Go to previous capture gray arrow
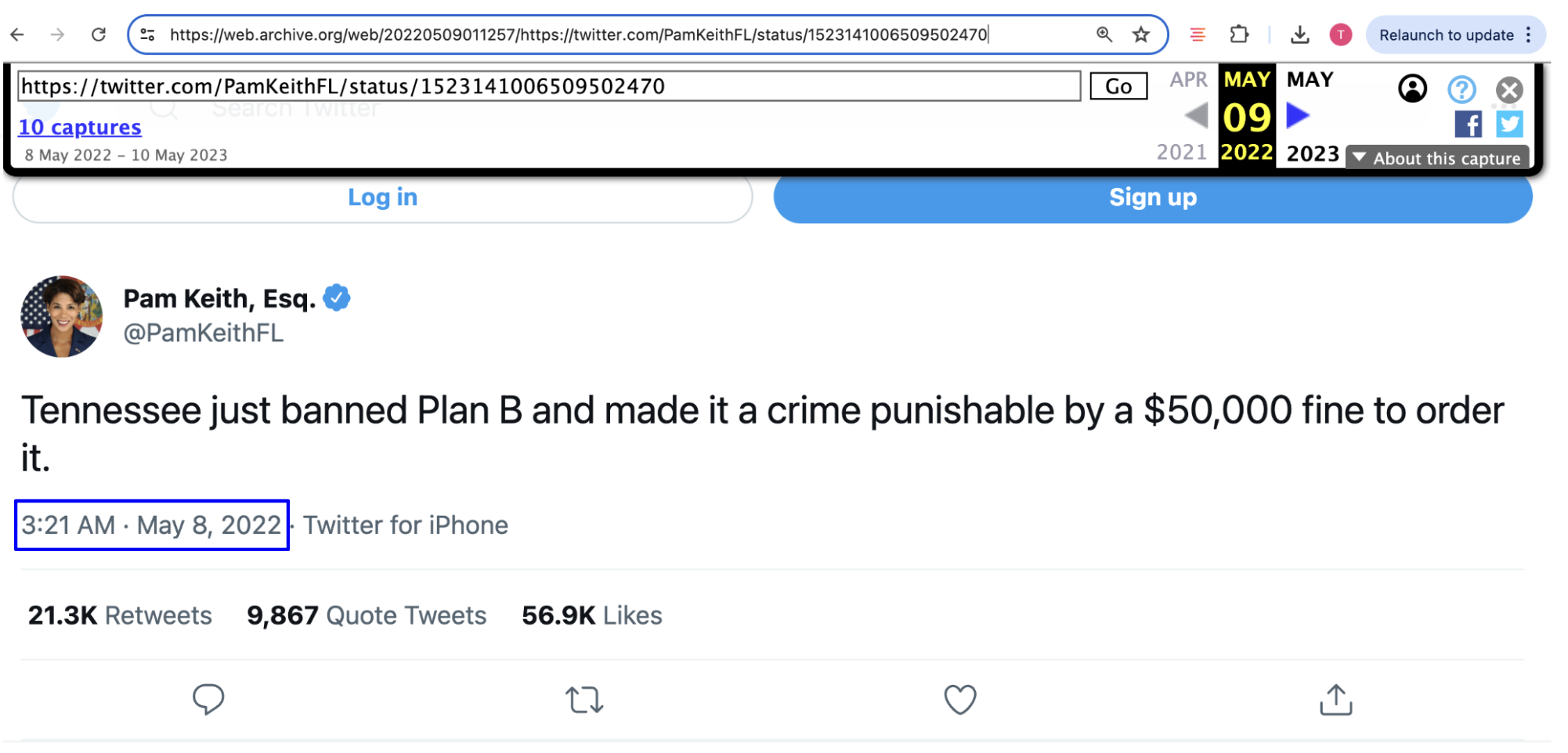 coord(1196,116)
